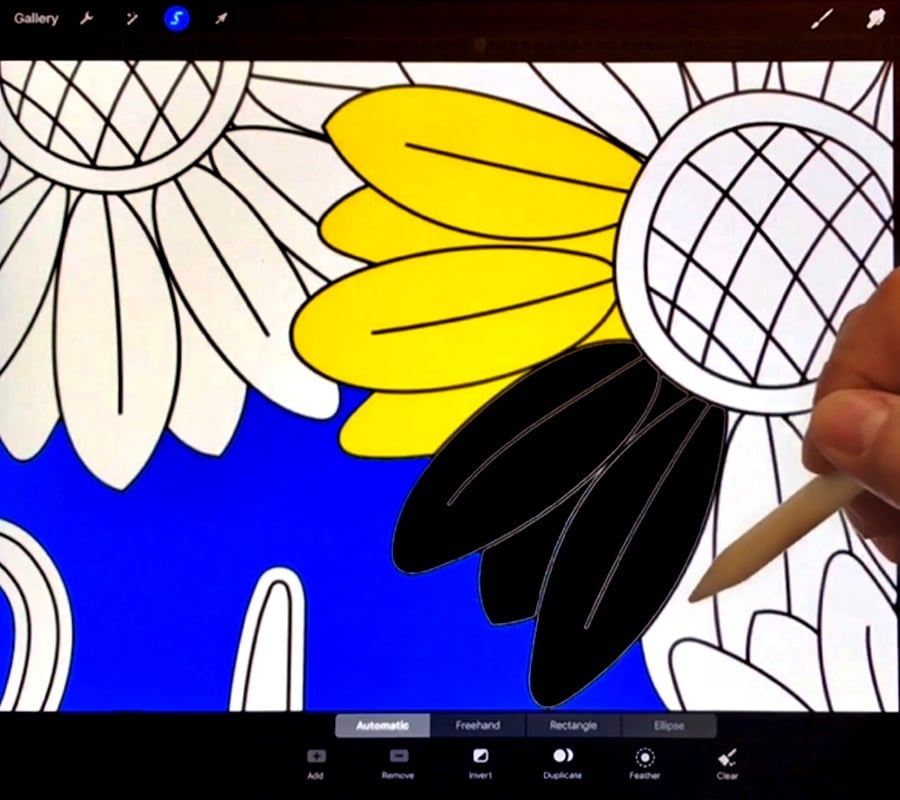Open the Actions wrench menu
The height and width of the screenshot is (800, 900).
tap(87, 18)
